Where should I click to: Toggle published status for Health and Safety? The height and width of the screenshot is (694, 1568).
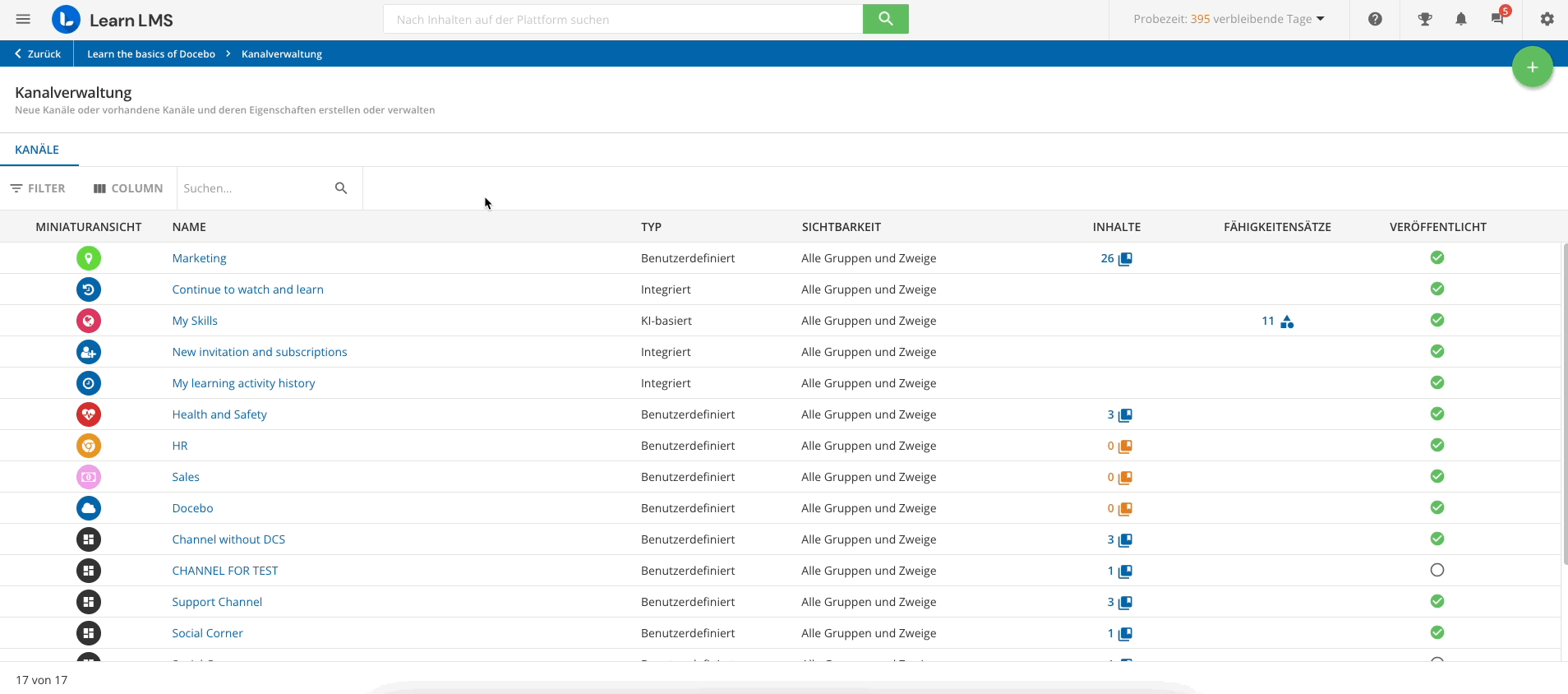coord(1437,414)
